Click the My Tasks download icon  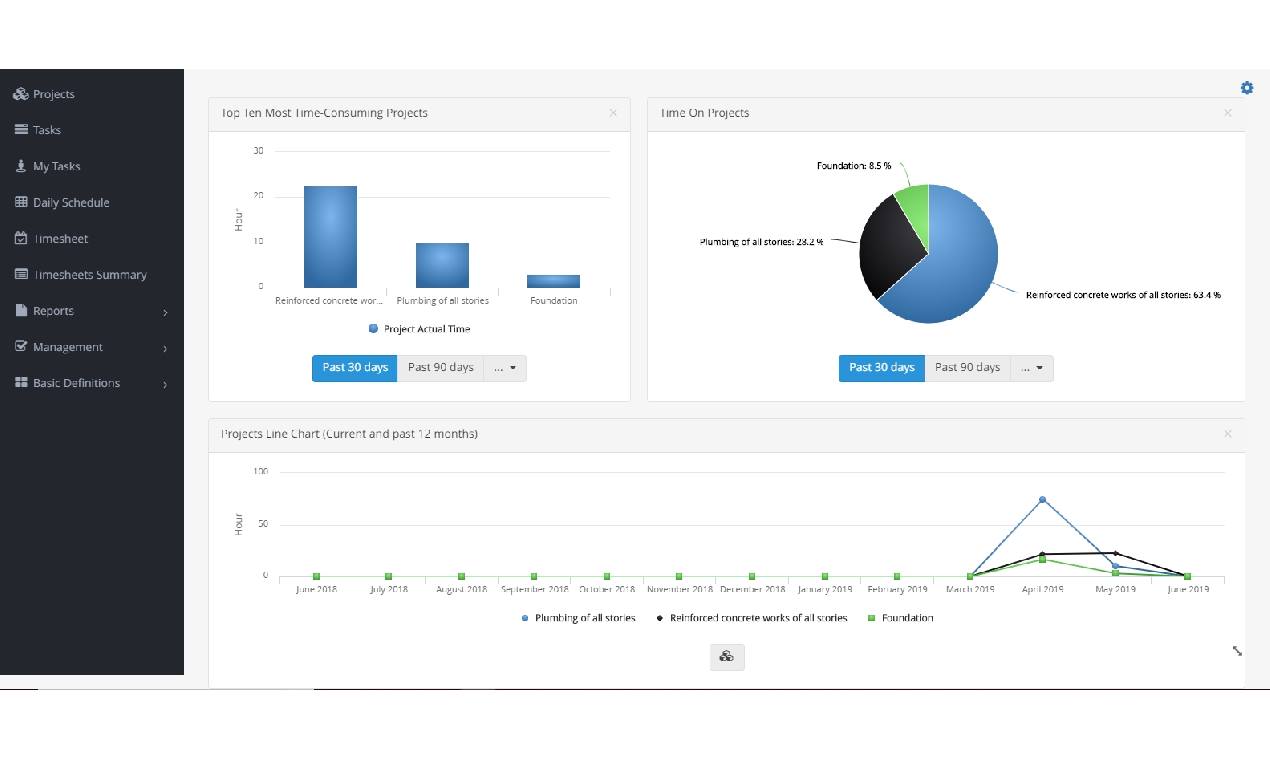(21, 166)
